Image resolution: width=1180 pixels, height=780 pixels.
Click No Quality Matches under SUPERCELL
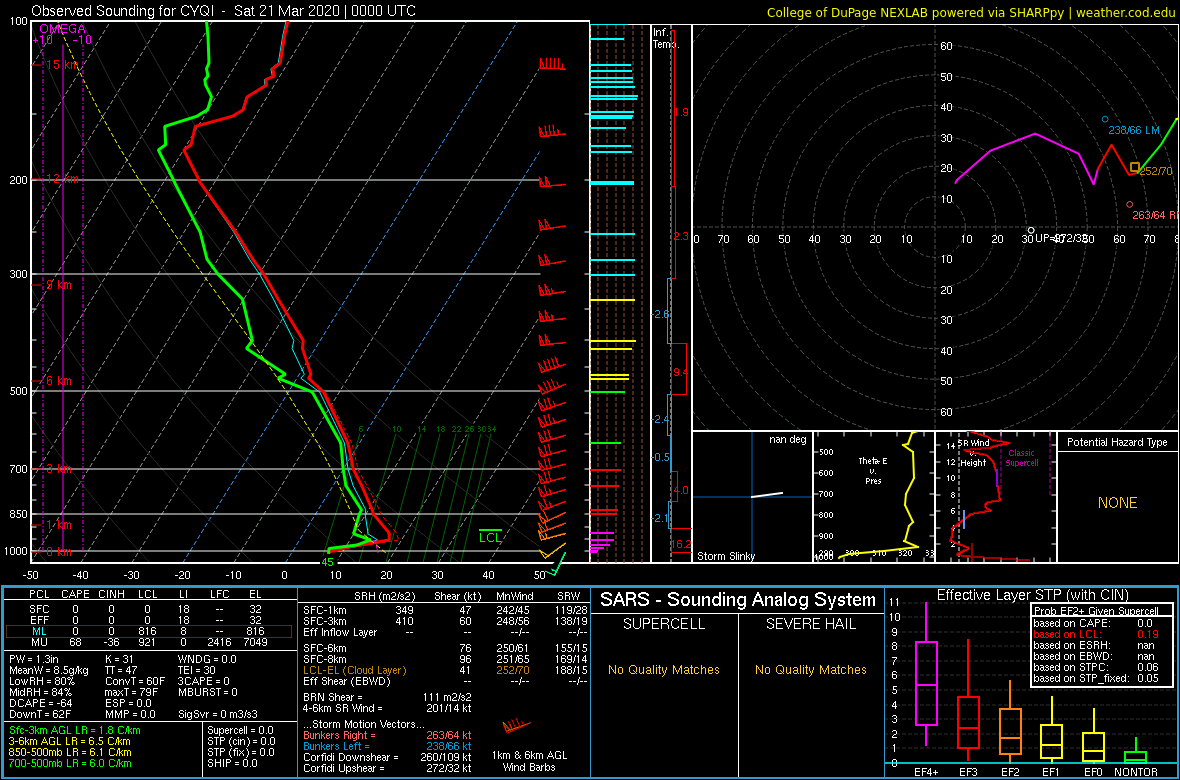(x=664, y=669)
